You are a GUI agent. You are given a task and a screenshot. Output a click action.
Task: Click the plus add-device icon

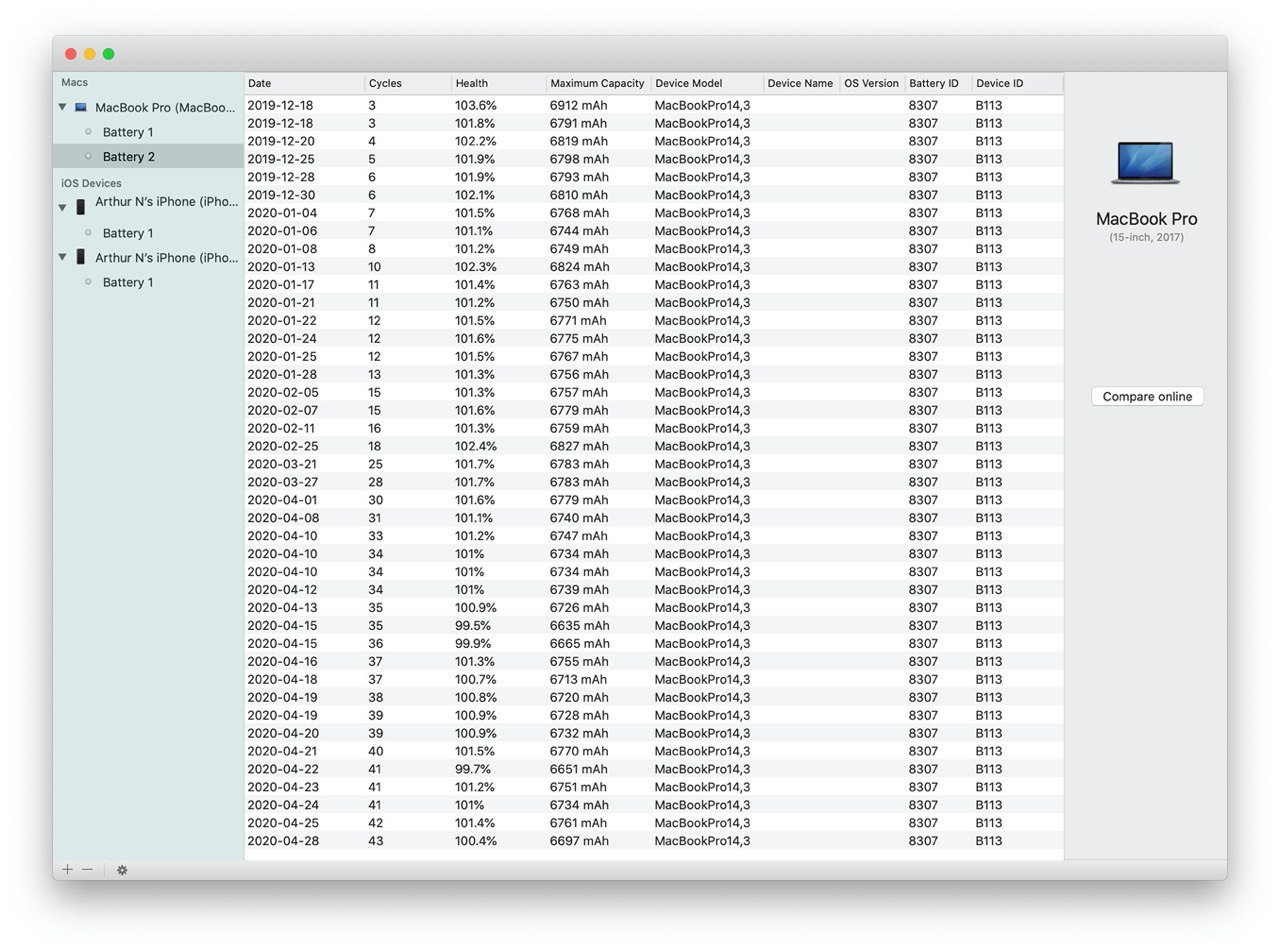(67, 870)
